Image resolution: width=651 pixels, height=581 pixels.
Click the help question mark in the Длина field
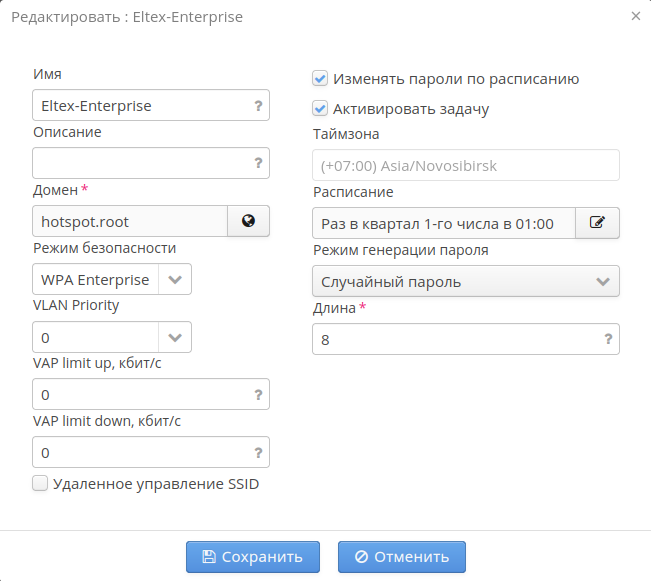tap(608, 340)
